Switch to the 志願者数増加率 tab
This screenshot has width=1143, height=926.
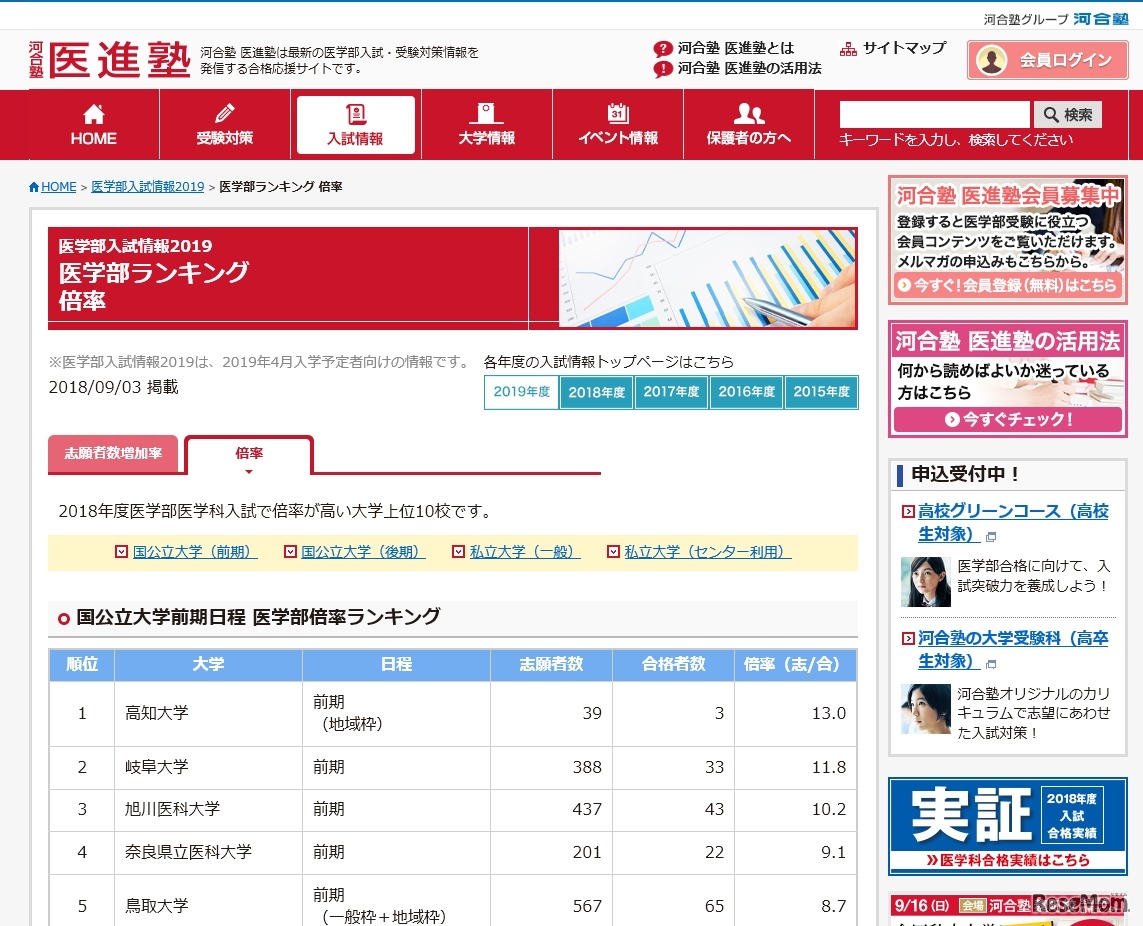pos(113,454)
